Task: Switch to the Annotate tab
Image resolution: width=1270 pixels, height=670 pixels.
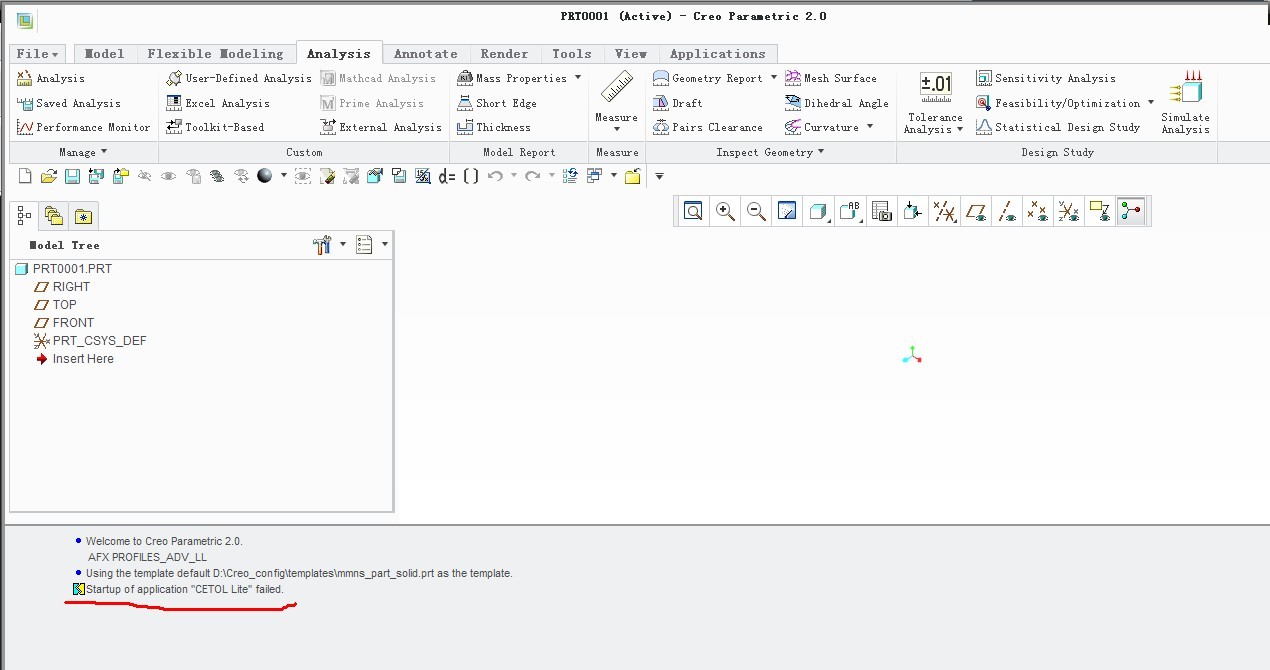Action: tap(425, 54)
